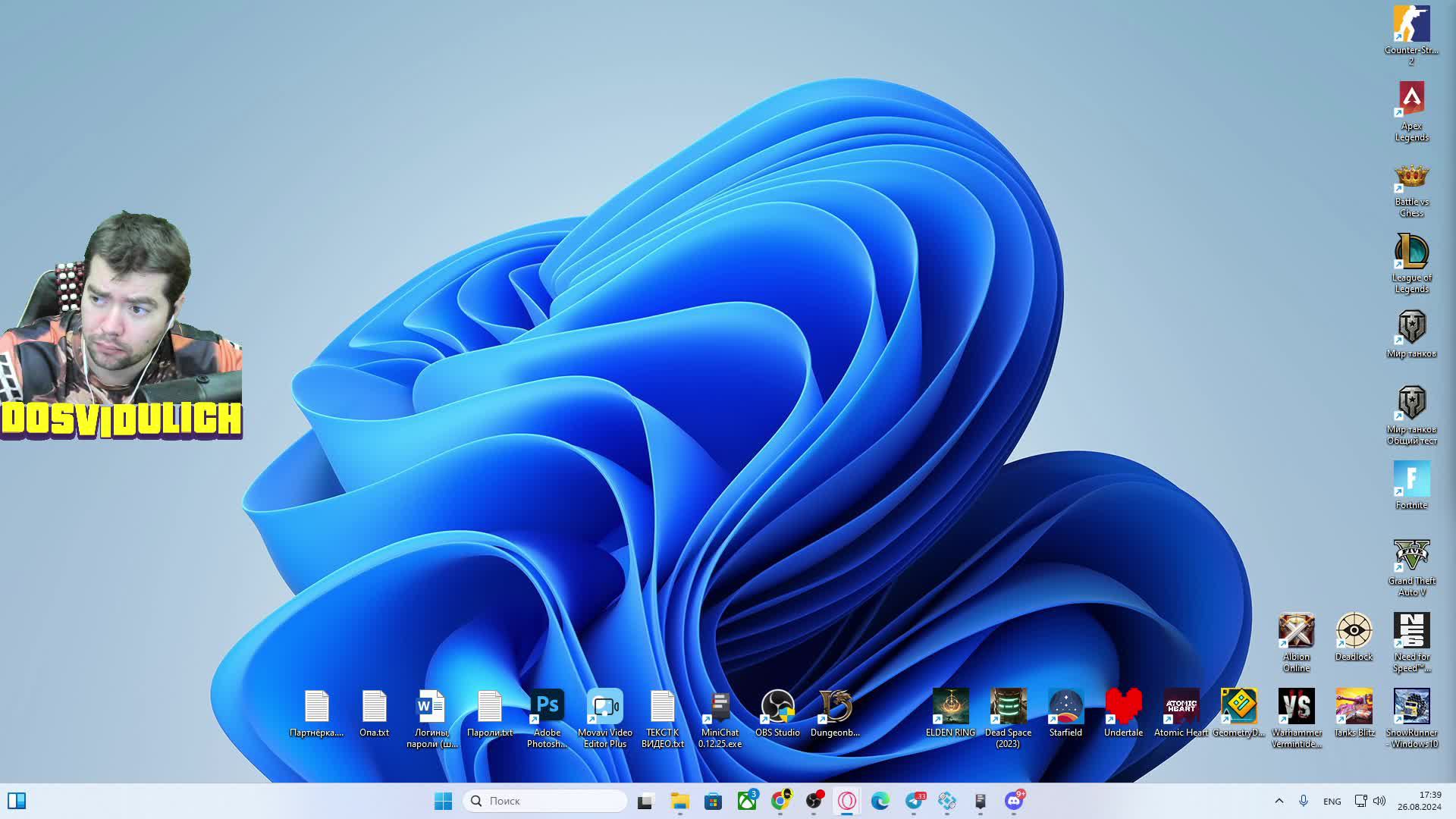
Task: Click the Windows Start button
Action: 443,801
